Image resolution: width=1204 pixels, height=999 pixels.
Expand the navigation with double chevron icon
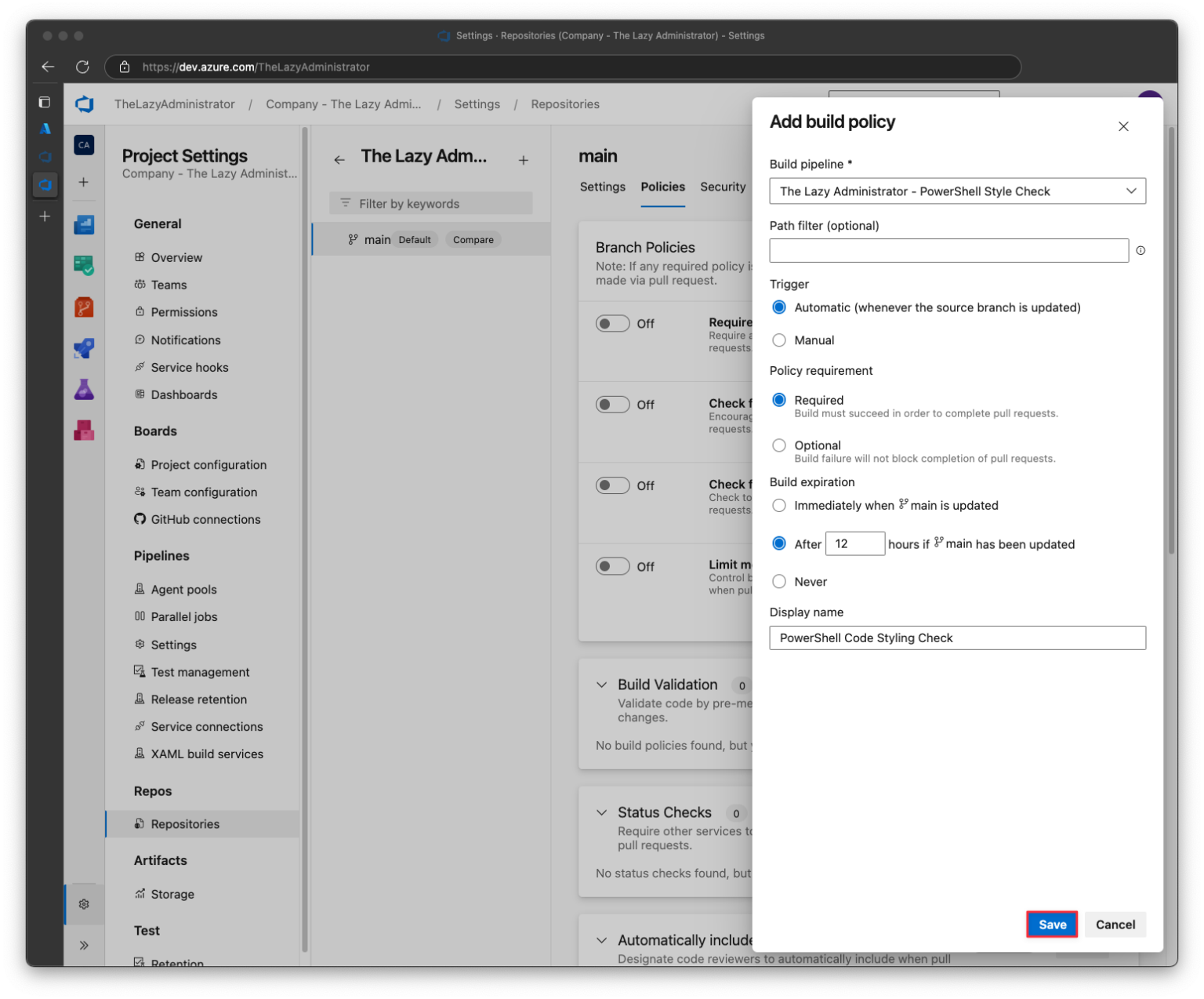coord(84,946)
